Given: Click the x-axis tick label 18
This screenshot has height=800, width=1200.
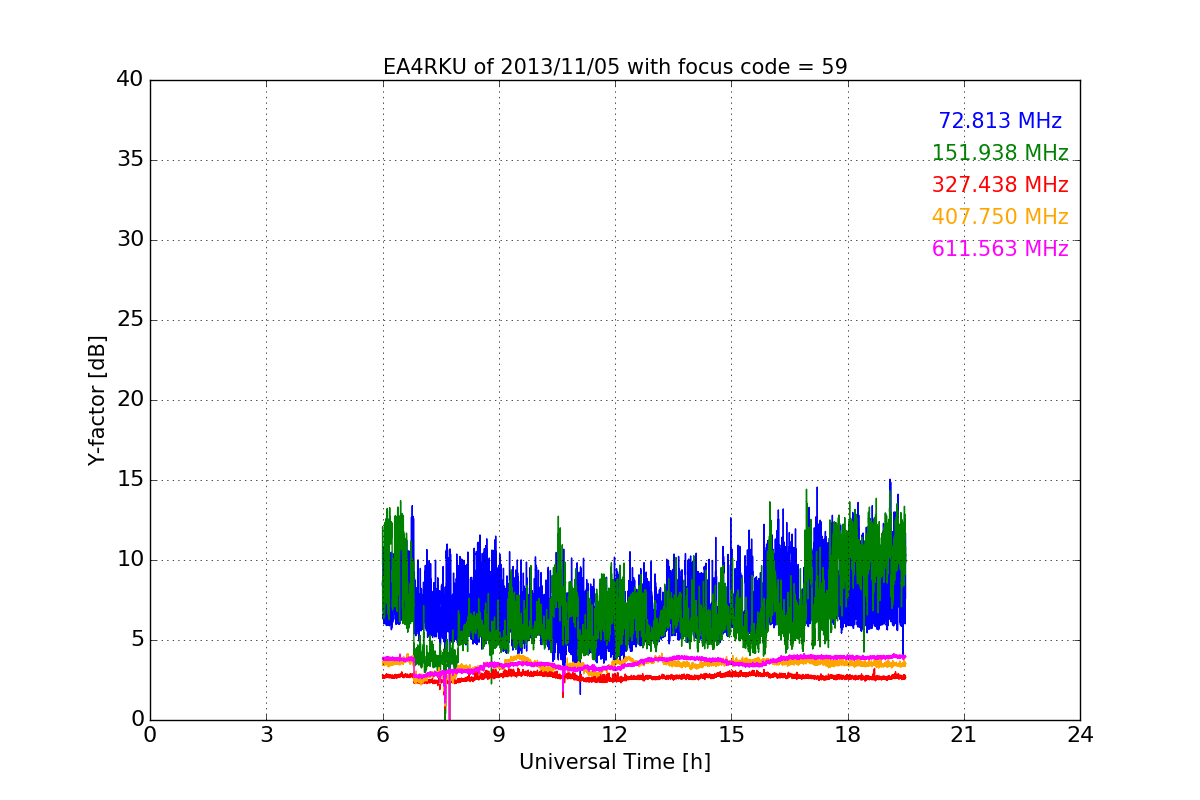Looking at the screenshot, I should point(847,734).
